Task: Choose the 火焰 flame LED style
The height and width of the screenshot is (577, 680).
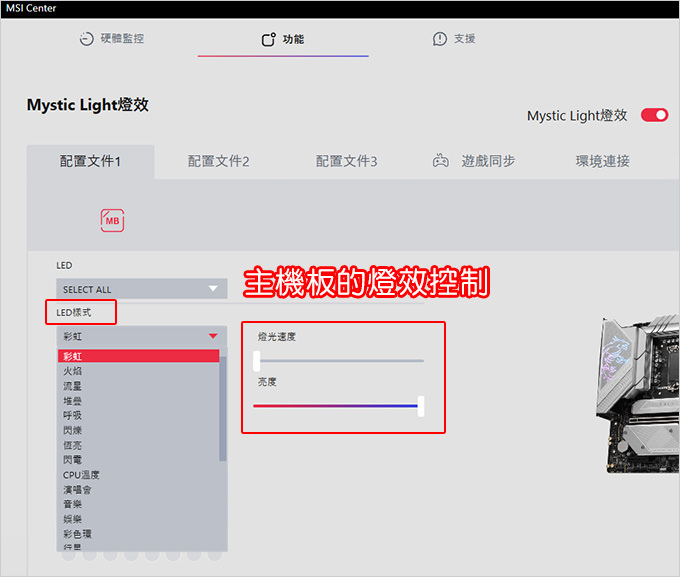Action: (138, 371)
